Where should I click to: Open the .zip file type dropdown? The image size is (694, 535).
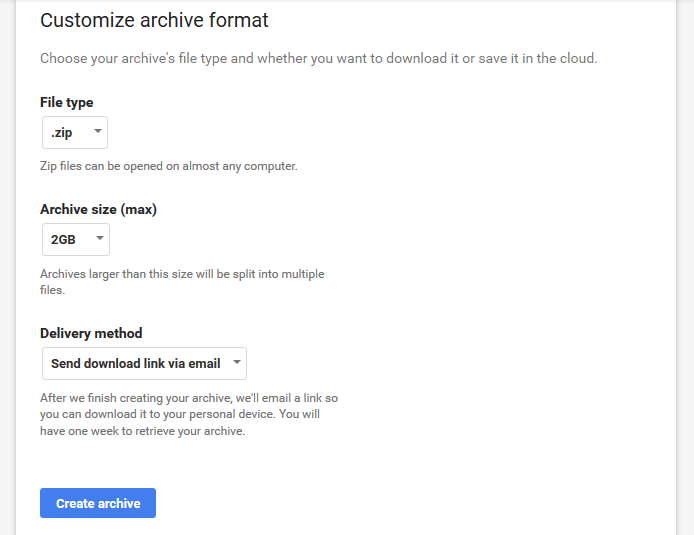pyautogui.click(x=75, y=132)
